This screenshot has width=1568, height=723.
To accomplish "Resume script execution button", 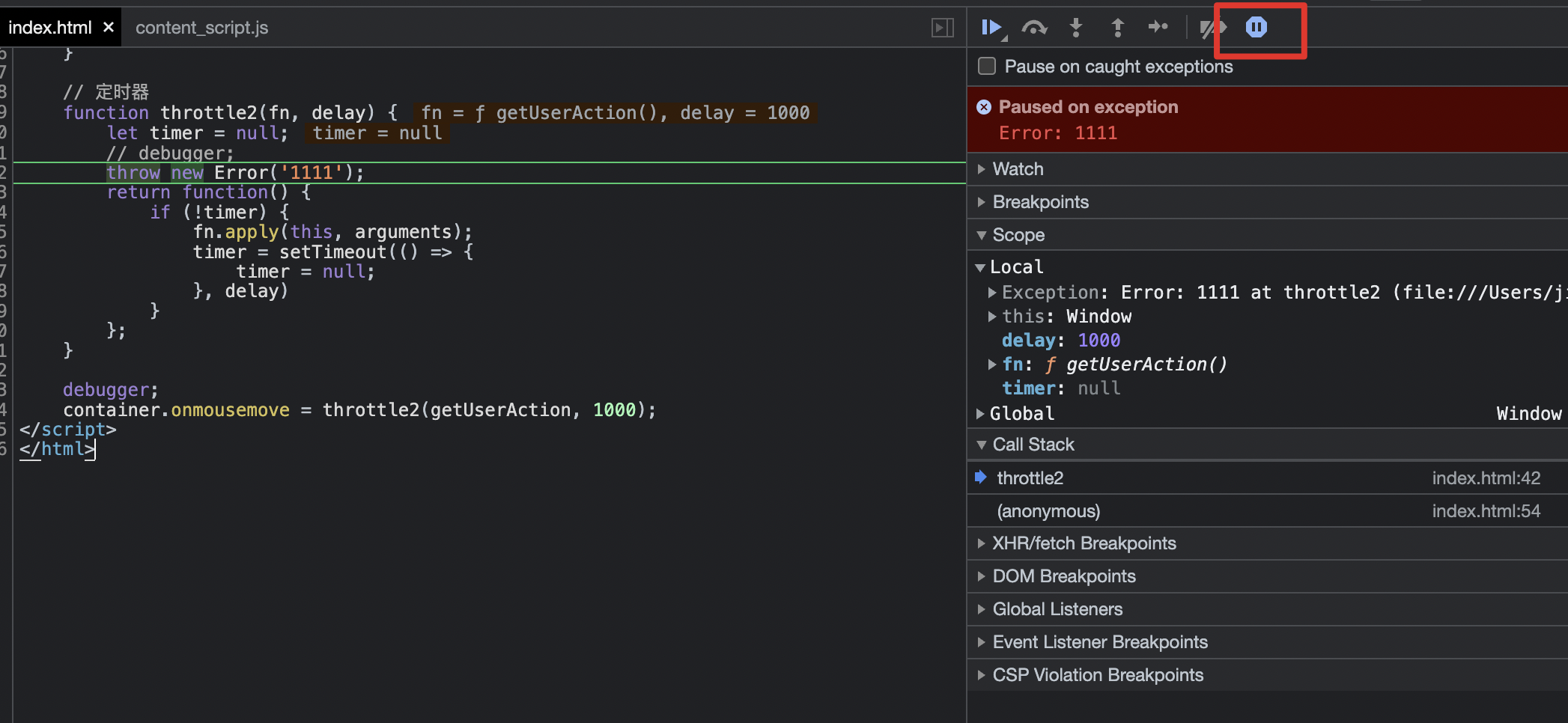I will coord(992,28).
